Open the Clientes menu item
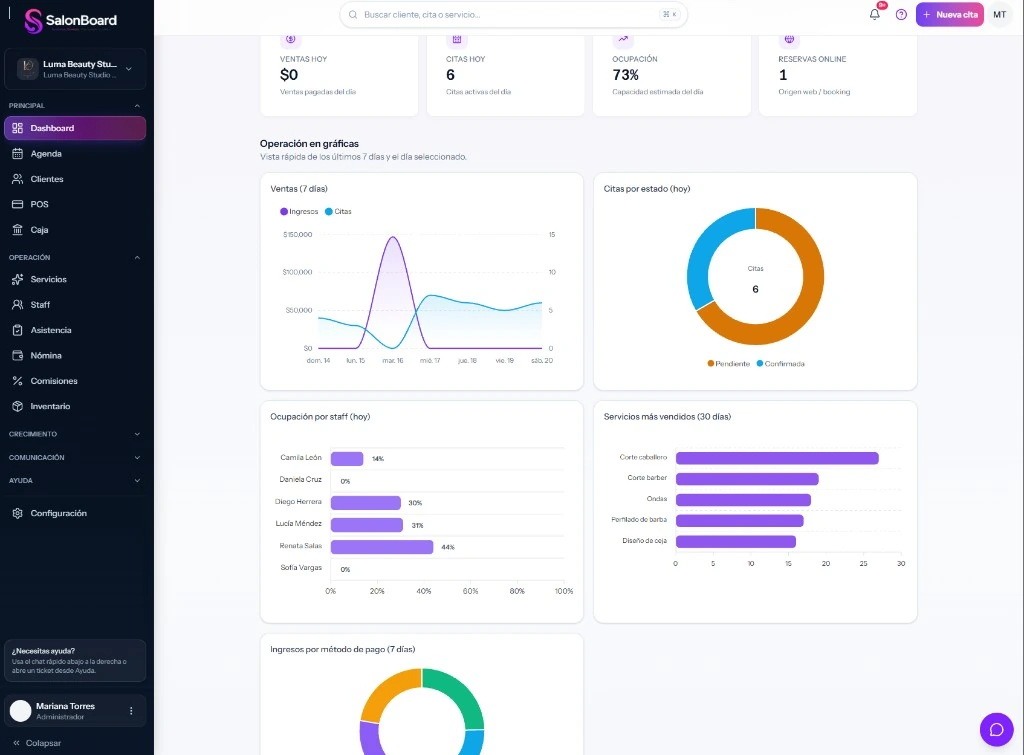 (x=75, y=179)
